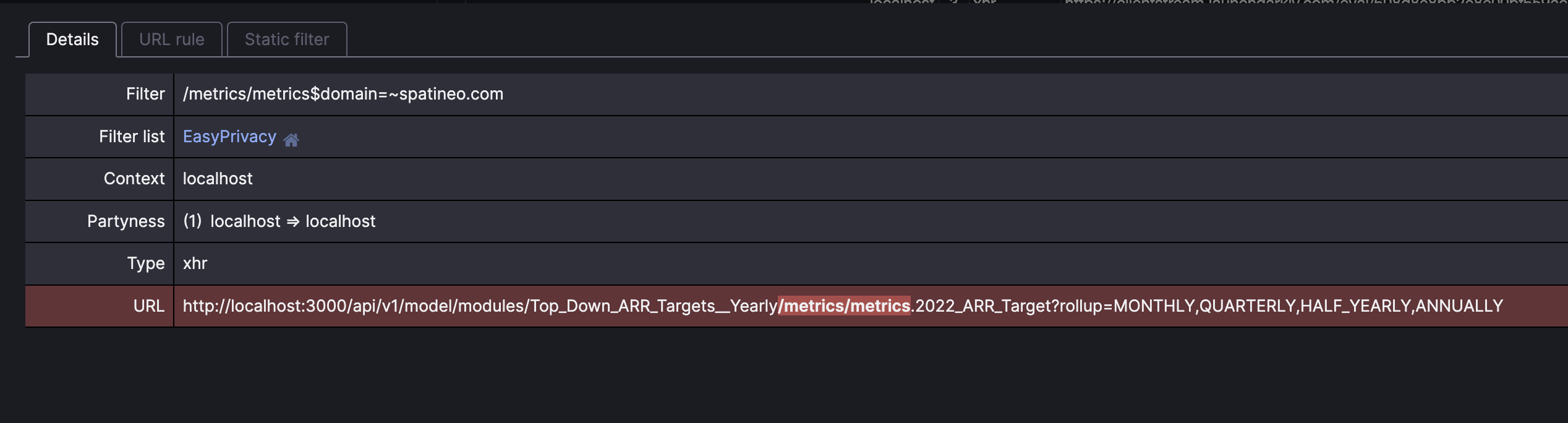
Task: Click the Partyness entry localhost to localhost
Action: pos(278,221)
